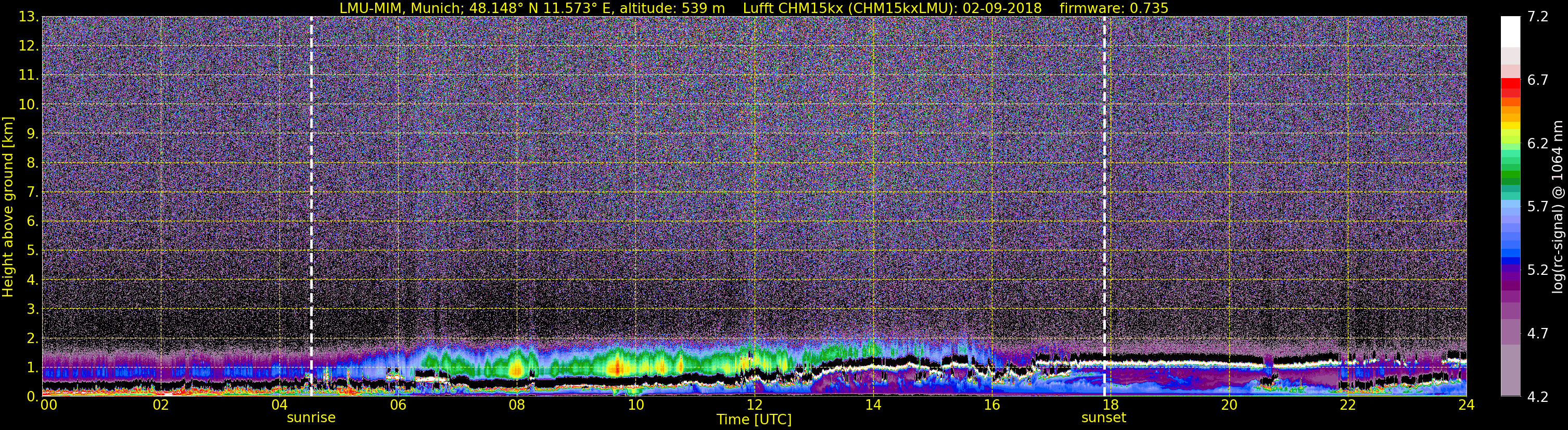Screen dimensions: 1568x430
Task: Click the red high-signal spot before 10 UTC
Action: pyautogui.click(x=617, y=368)
